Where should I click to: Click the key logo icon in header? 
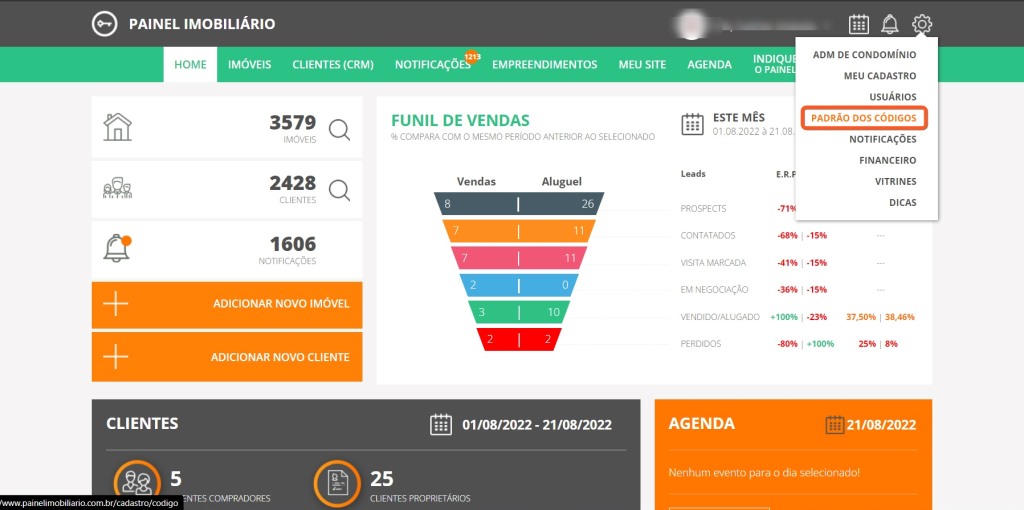coord(104,24)
